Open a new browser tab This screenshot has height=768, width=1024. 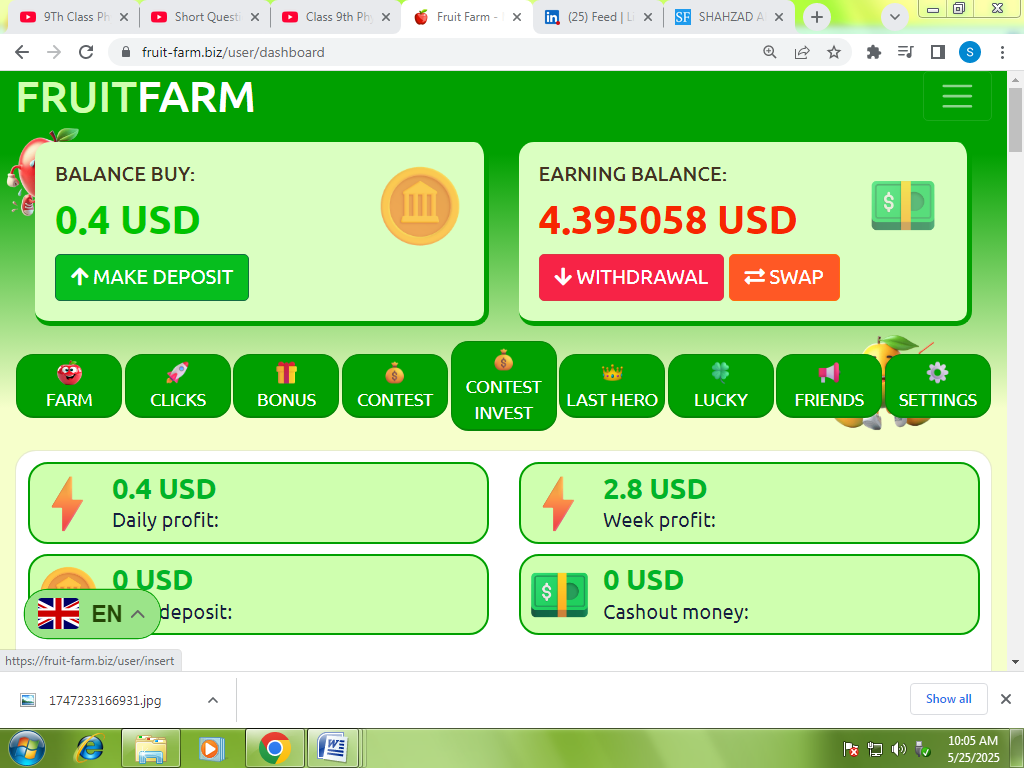pyautogui.click(x=816, y=17)
